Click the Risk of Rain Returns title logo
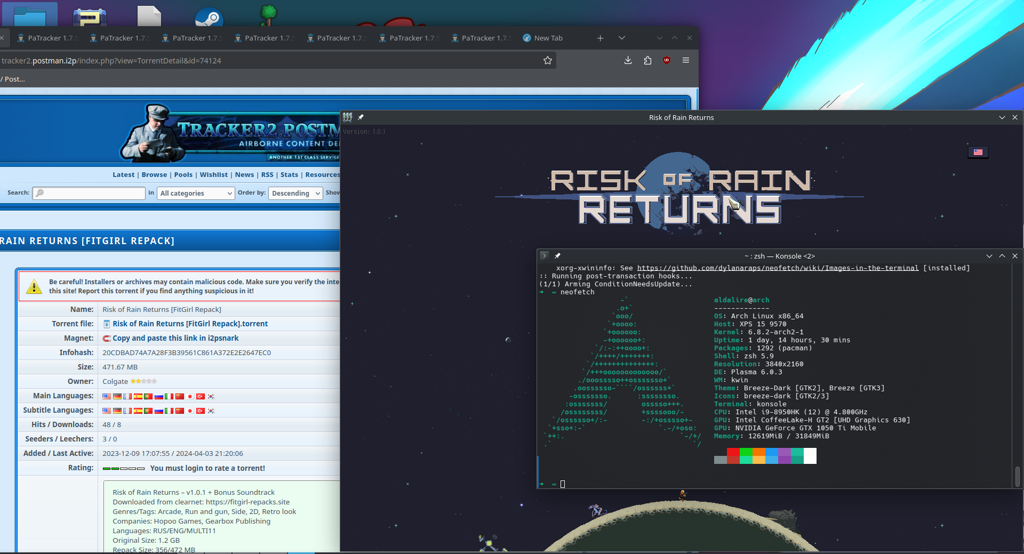 [x=680, y=195]
